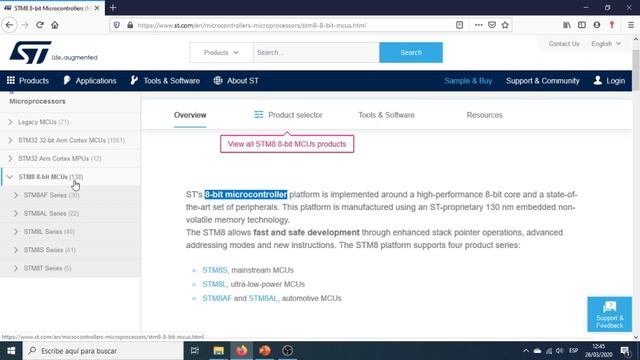Switch to Product selector tab
Image resolution: width=640 pixels, height=360 pixels.
tap(288, 115)
